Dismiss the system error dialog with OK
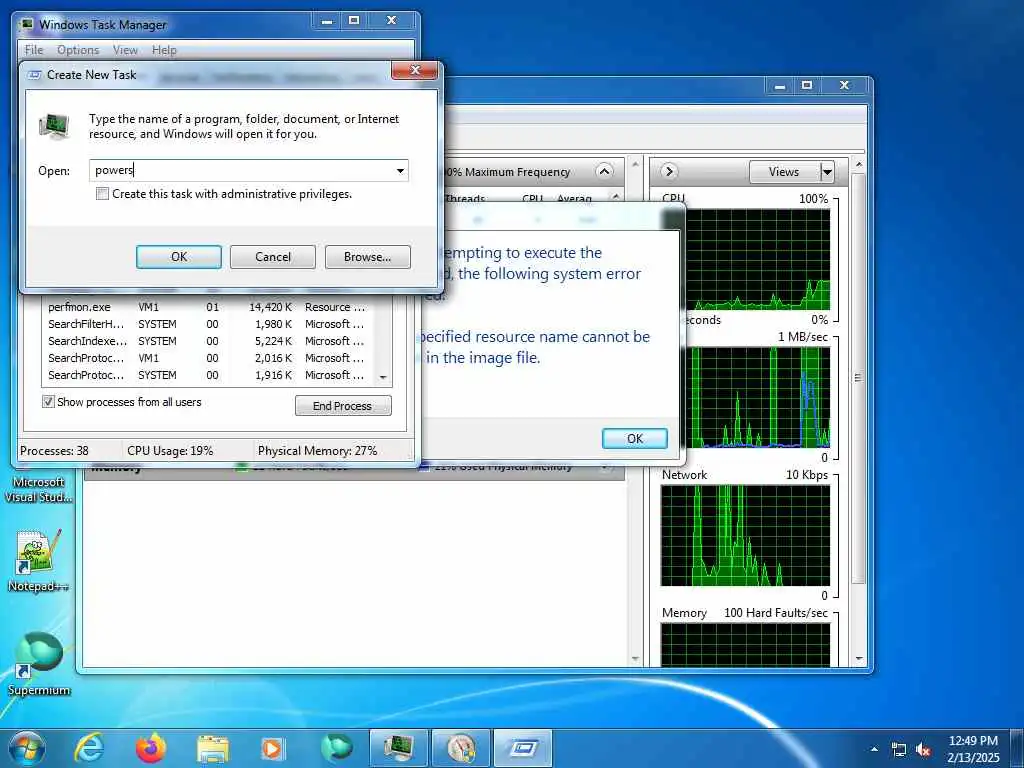The image size is (1024, 768). 635,438
